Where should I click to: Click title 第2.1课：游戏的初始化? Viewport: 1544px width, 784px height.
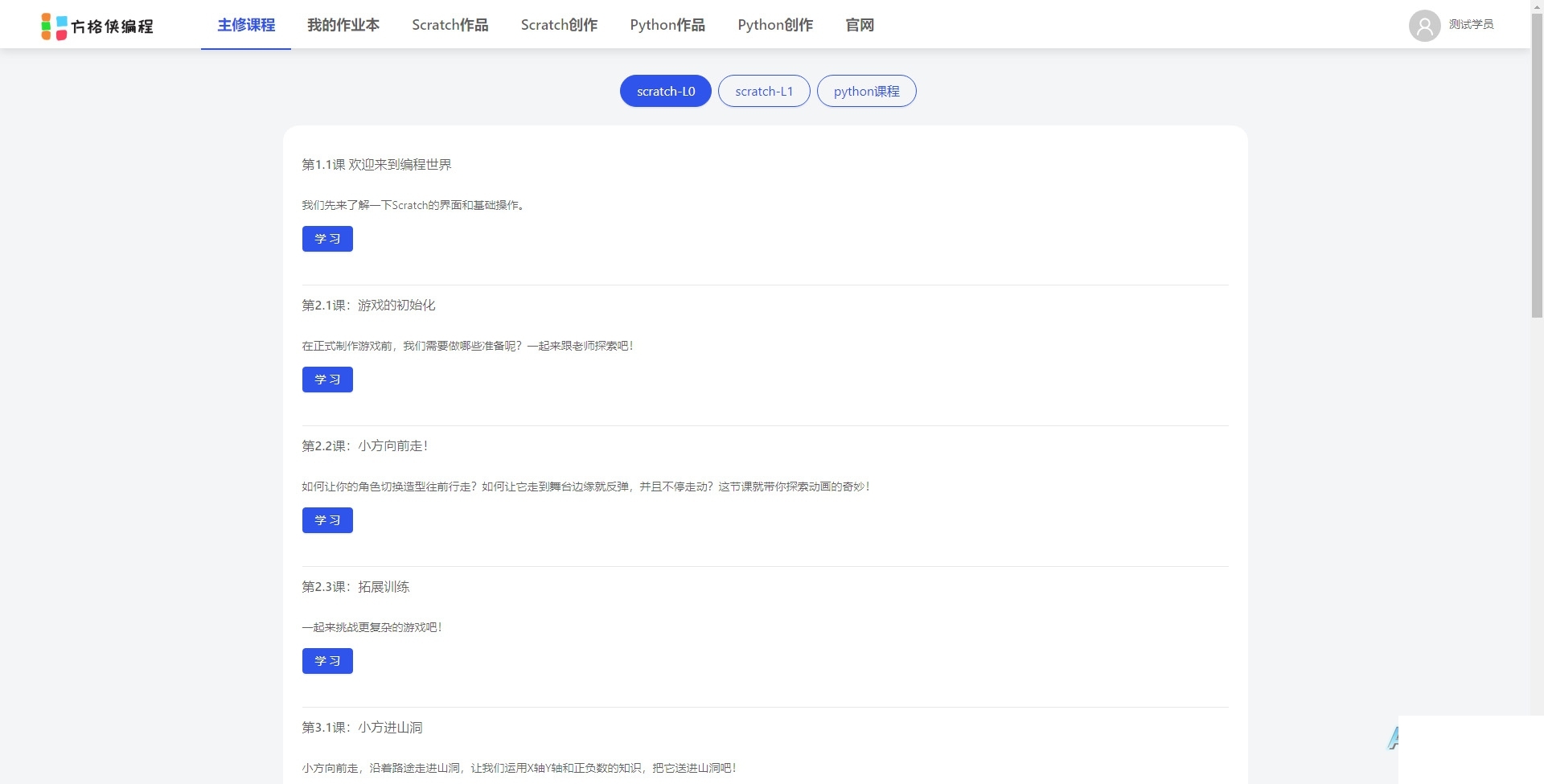click(368, 306)
